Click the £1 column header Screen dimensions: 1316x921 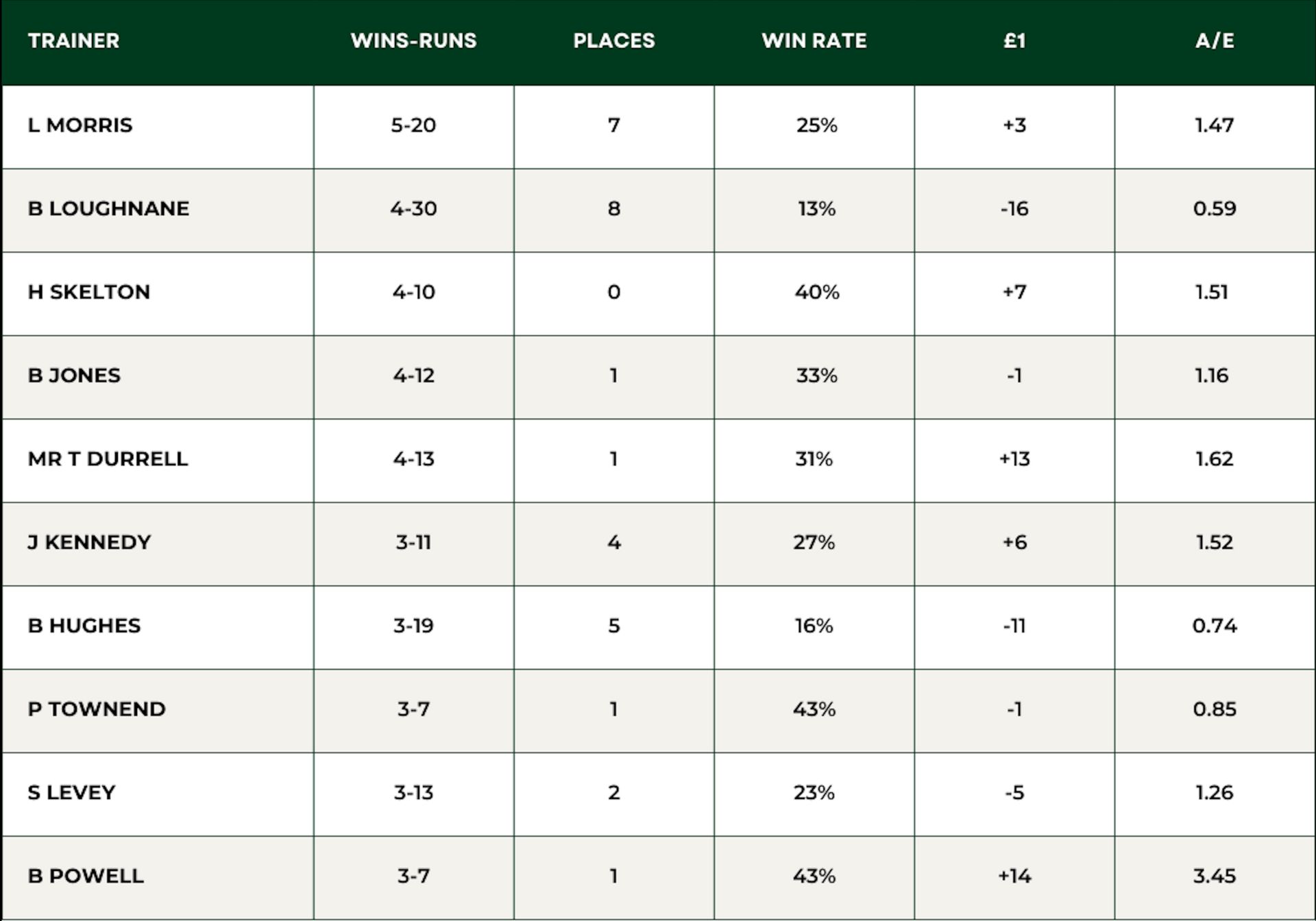click(x=1014, y=40)
